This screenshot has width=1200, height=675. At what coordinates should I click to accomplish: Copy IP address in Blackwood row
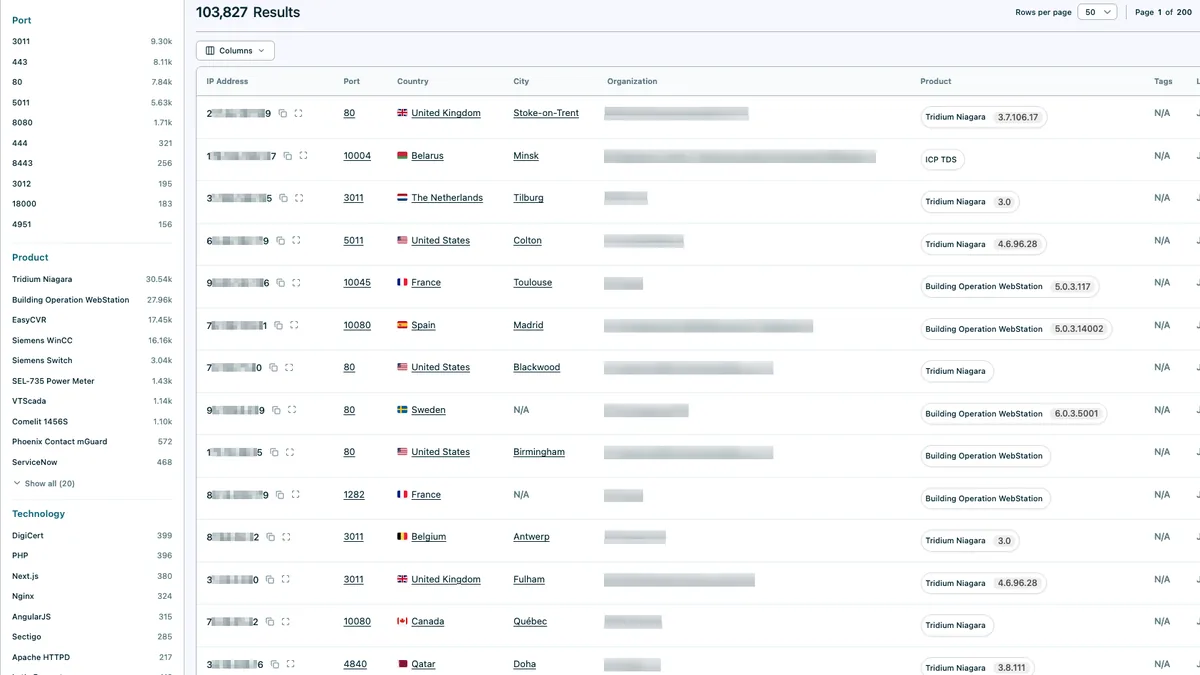coord(274,368)
